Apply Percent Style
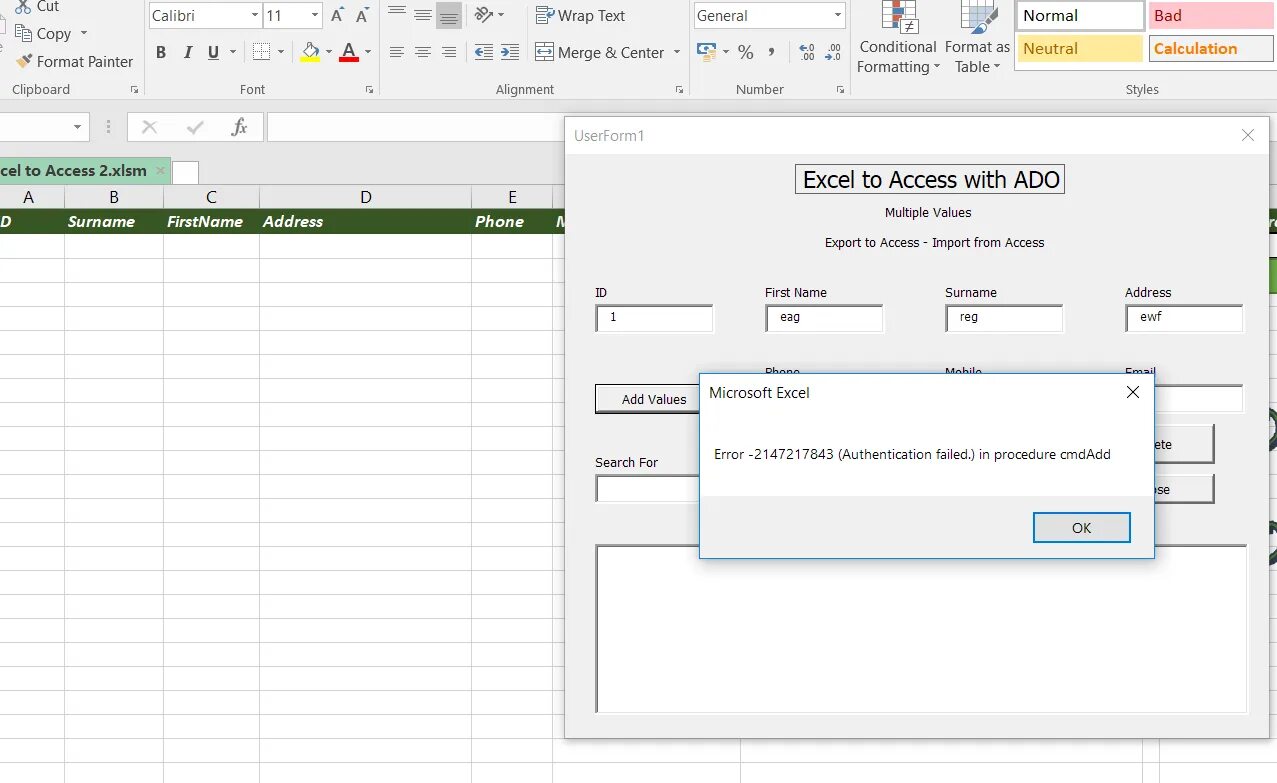Screen dimensions: 1277x783 pos(746,52)
